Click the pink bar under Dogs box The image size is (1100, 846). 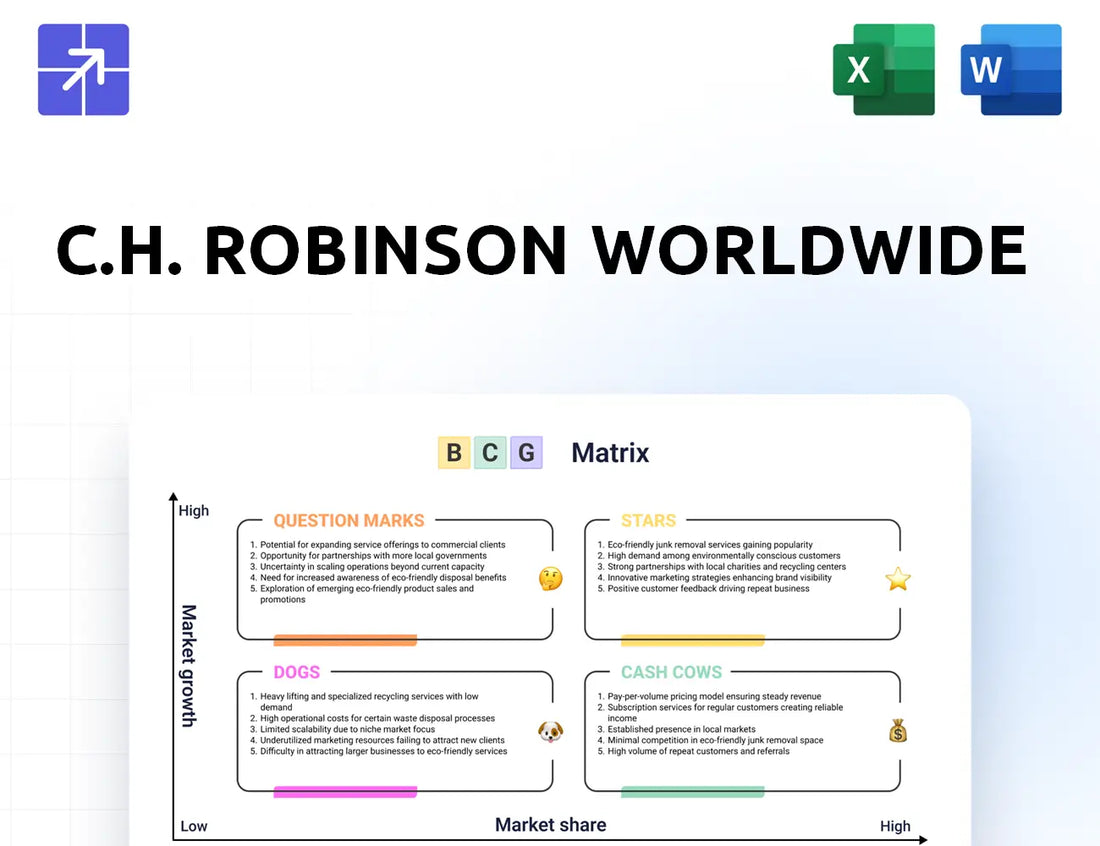pos(345,792)
